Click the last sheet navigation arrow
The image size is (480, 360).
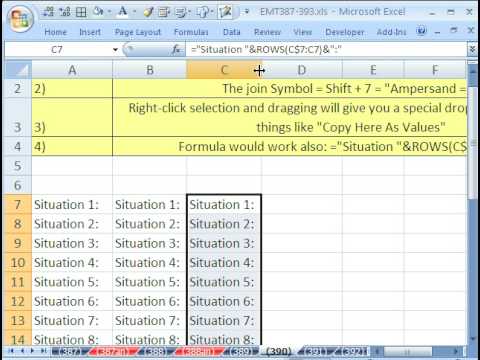click(43, 351)
